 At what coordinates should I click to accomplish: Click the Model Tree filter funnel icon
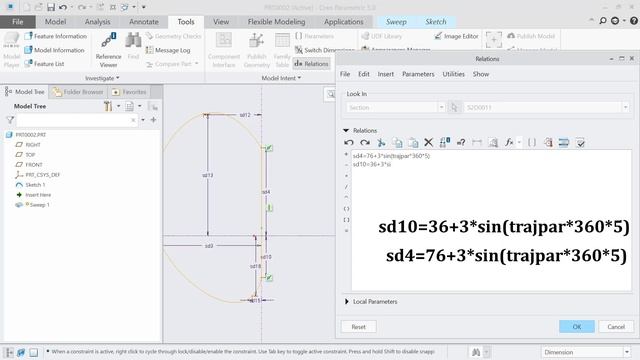click(x=10, y=120)
